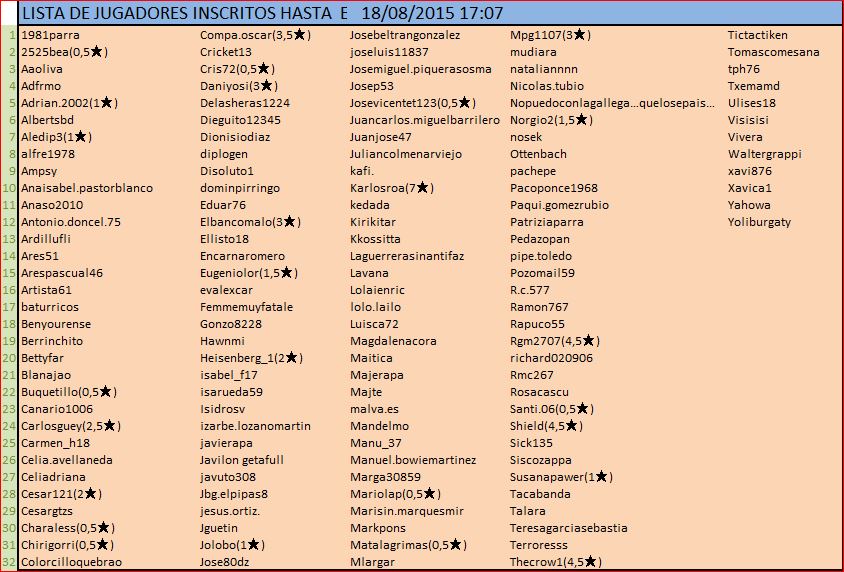Click the Femmemuyfatale cell
This screenshot has width=844, height=572.
point(246,307)
